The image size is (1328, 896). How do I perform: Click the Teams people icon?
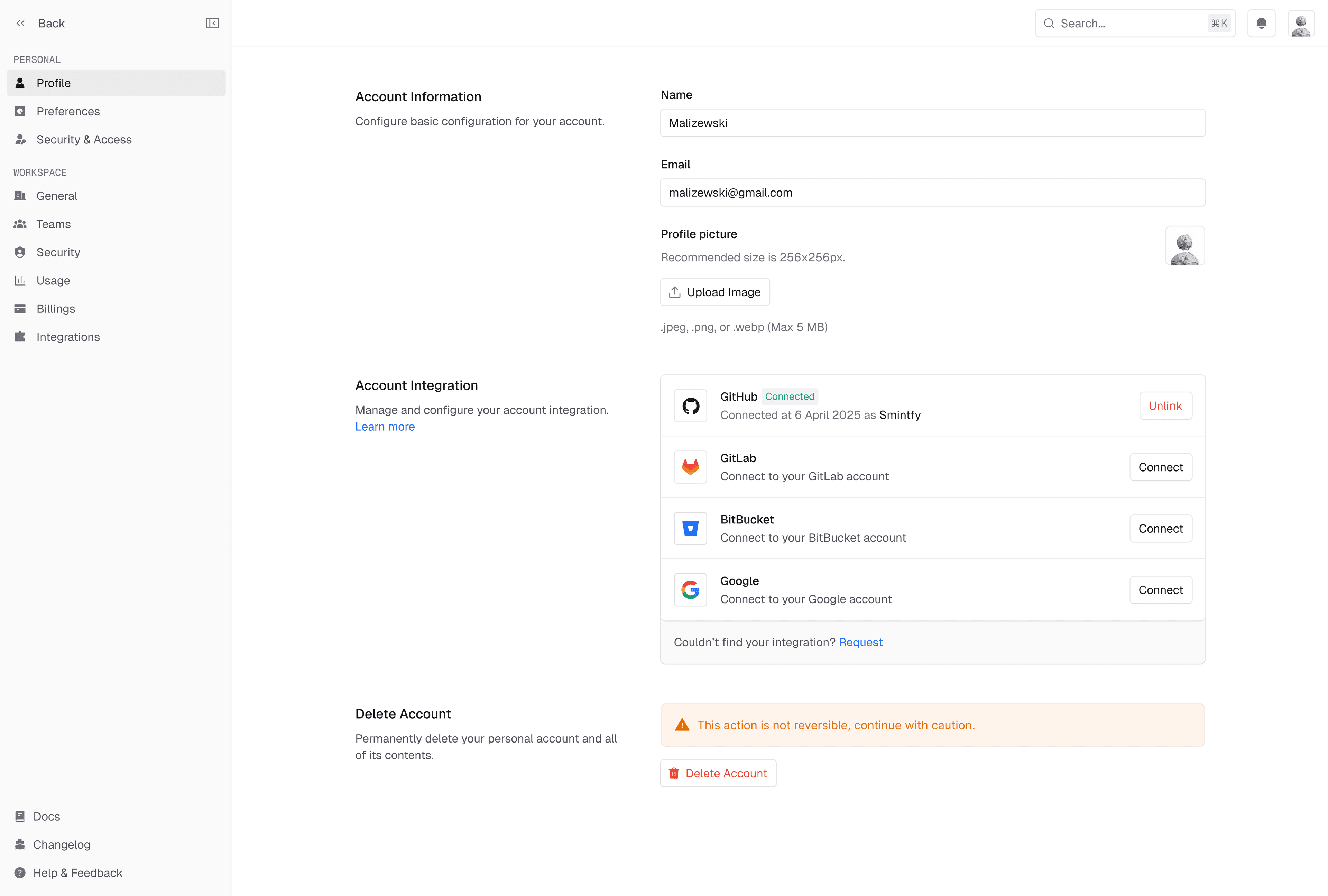pyautogui.click(x=20, y=224)
